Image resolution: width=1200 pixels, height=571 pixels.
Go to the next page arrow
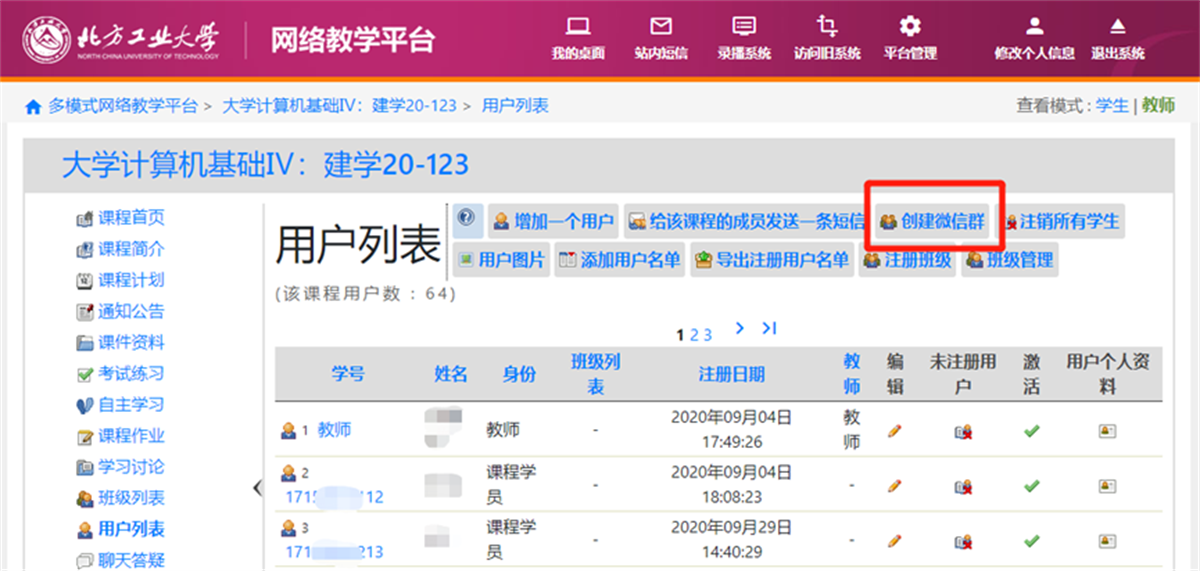click(740, 329)
